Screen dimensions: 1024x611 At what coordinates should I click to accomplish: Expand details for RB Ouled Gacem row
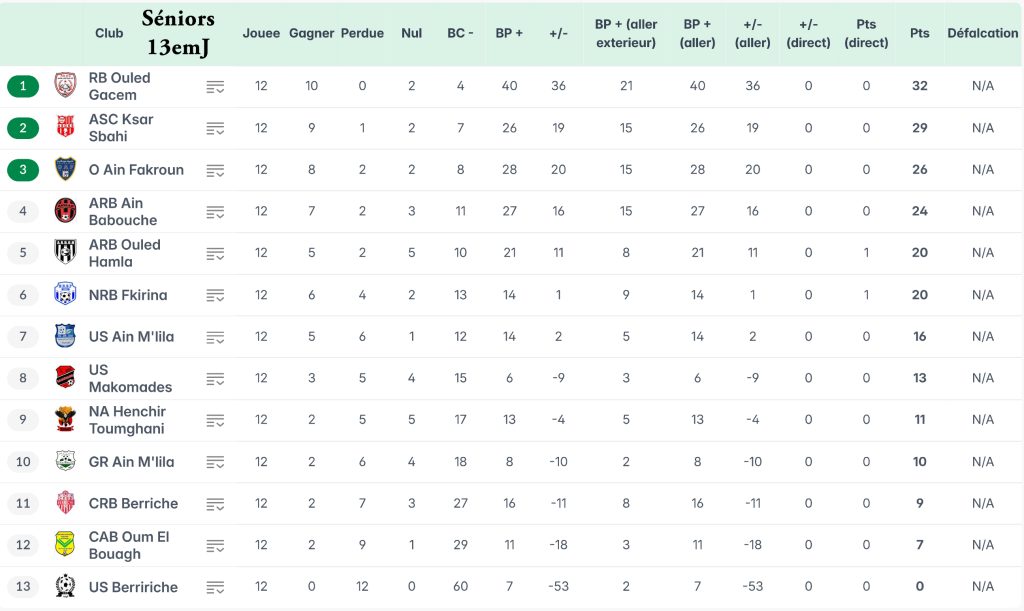215,87
